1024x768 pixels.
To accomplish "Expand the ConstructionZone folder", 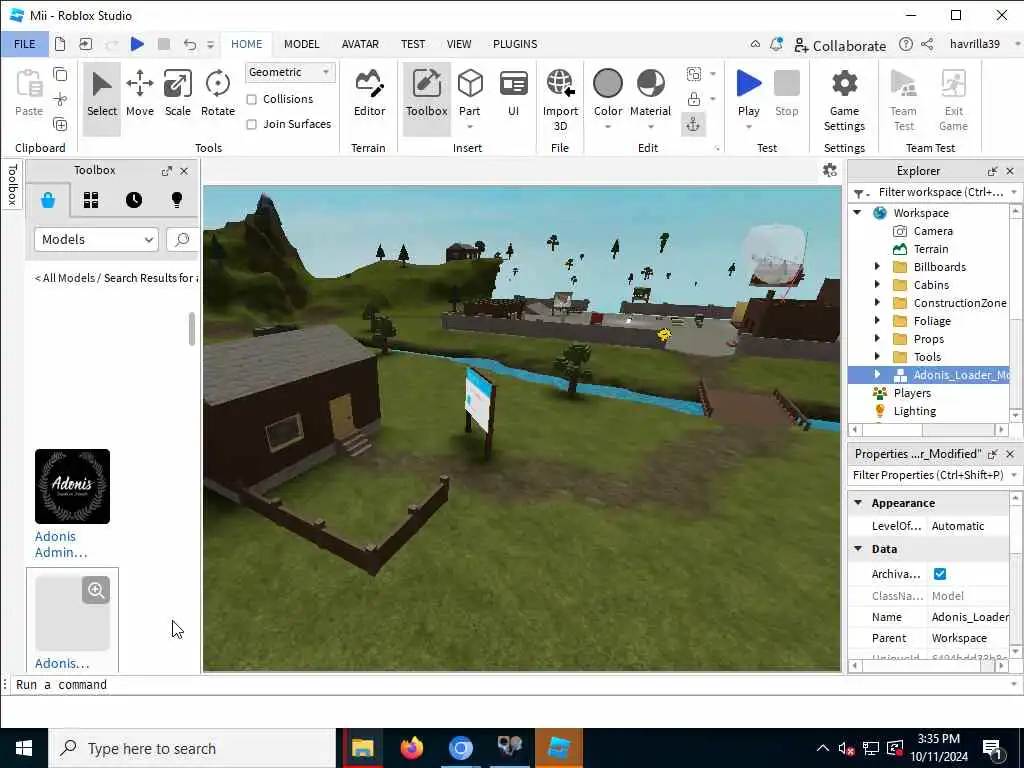I will point(877,302).
